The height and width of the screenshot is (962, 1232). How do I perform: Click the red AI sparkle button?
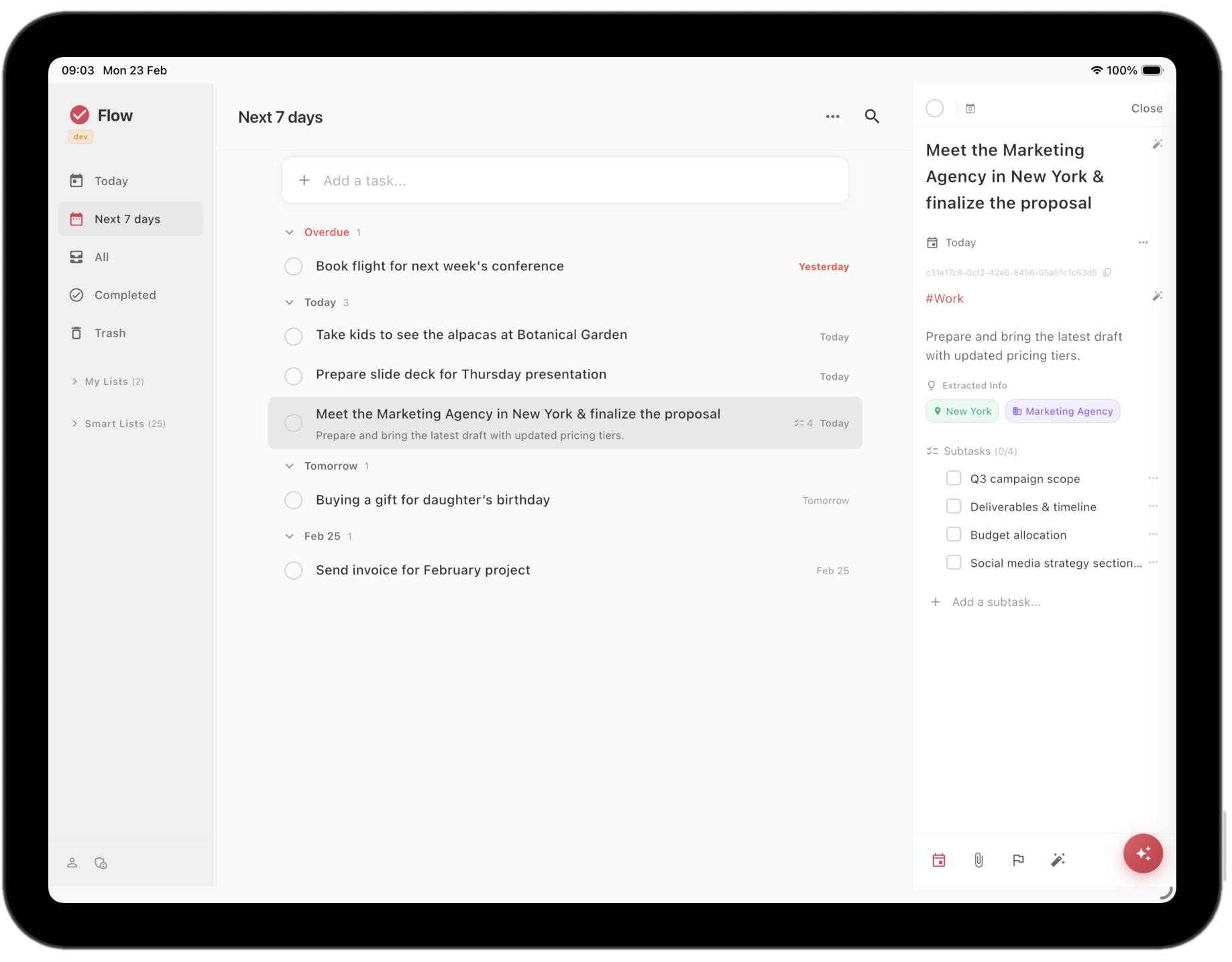[x=1143, y=853]
